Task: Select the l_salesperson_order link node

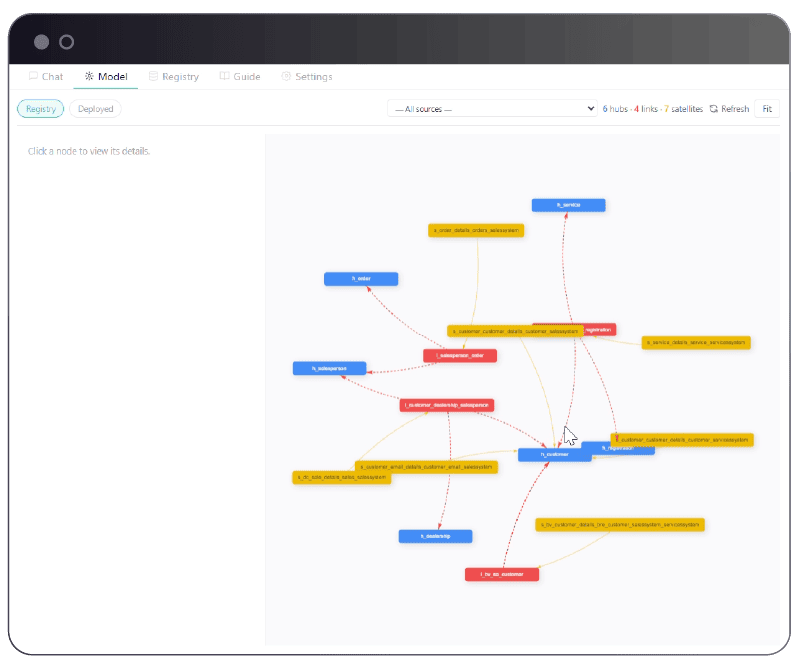Action: point(460,355)
